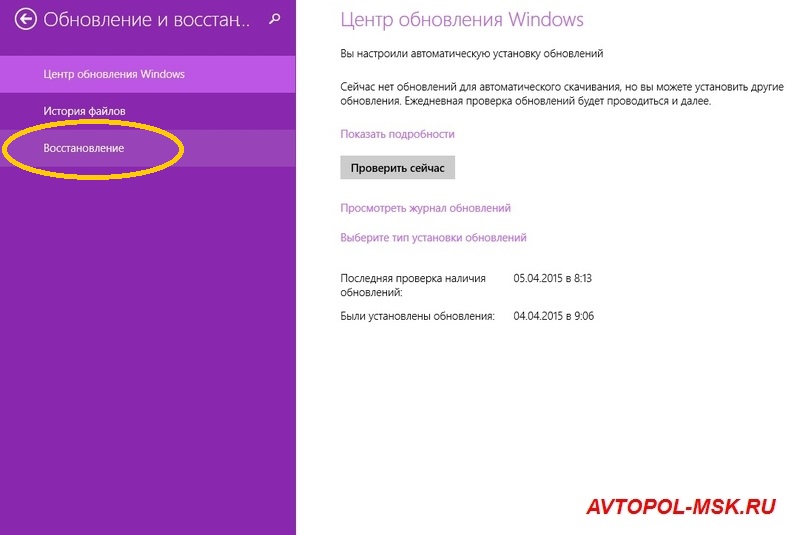Select the 04.04.2015 в 9:06 date text
The width and height of the screenshot is (800, 535).
pyautogui.click(x=554, y=316)
